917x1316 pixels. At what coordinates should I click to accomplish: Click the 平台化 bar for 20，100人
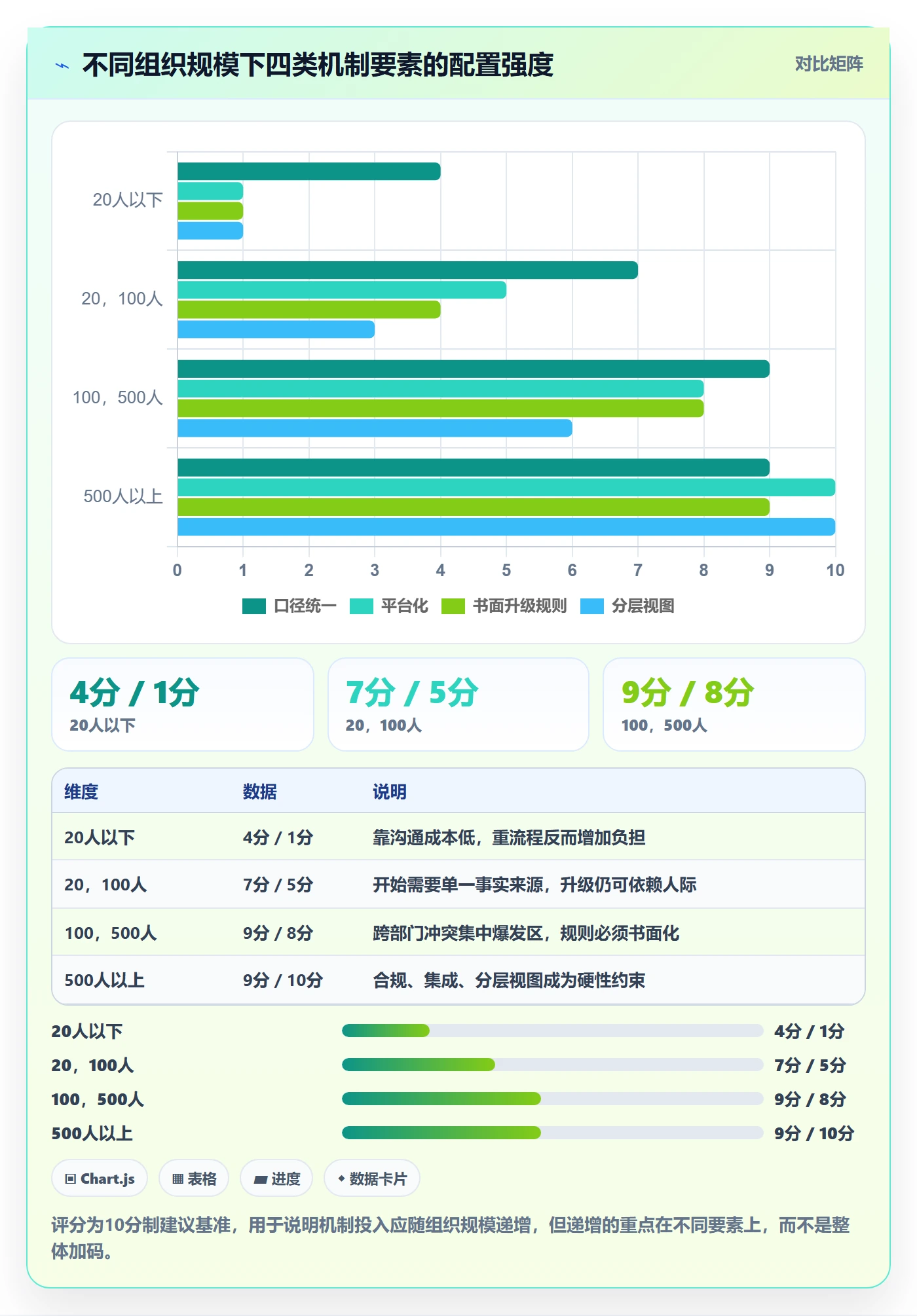click(x=341, y=290)
